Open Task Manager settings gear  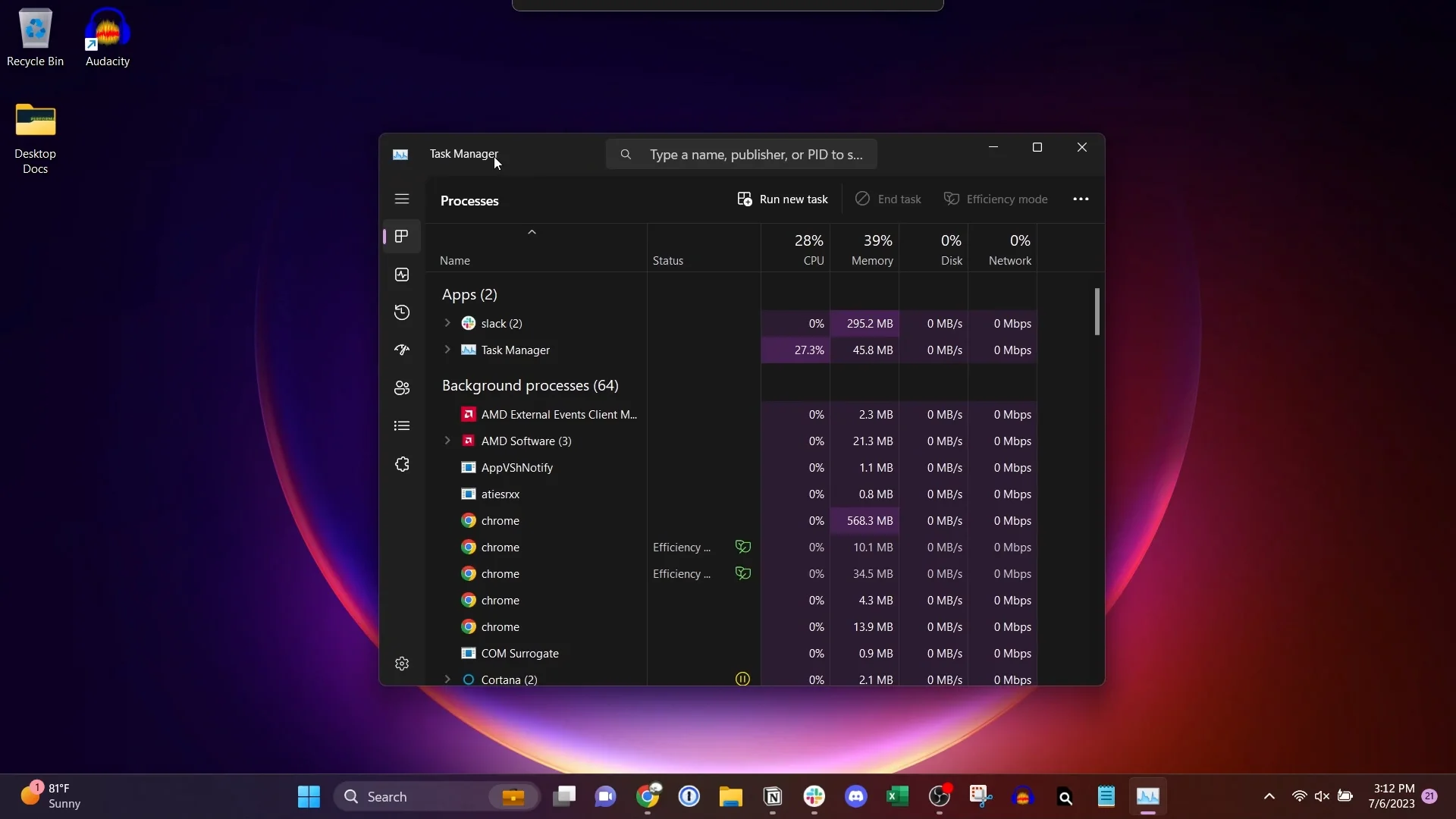[x=402, y=664]
